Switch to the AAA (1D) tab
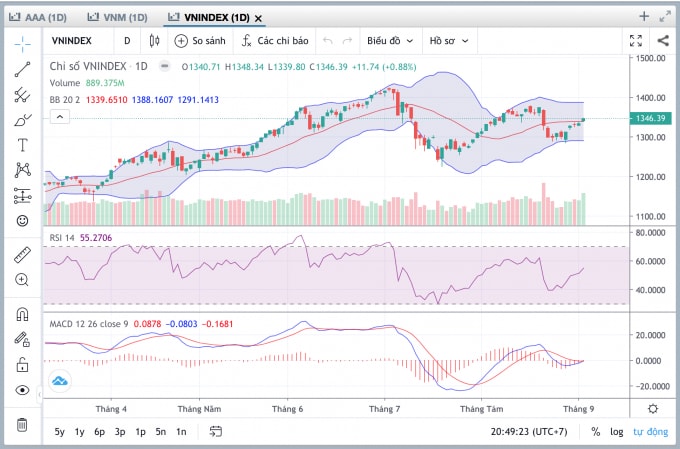 [38, 17]
